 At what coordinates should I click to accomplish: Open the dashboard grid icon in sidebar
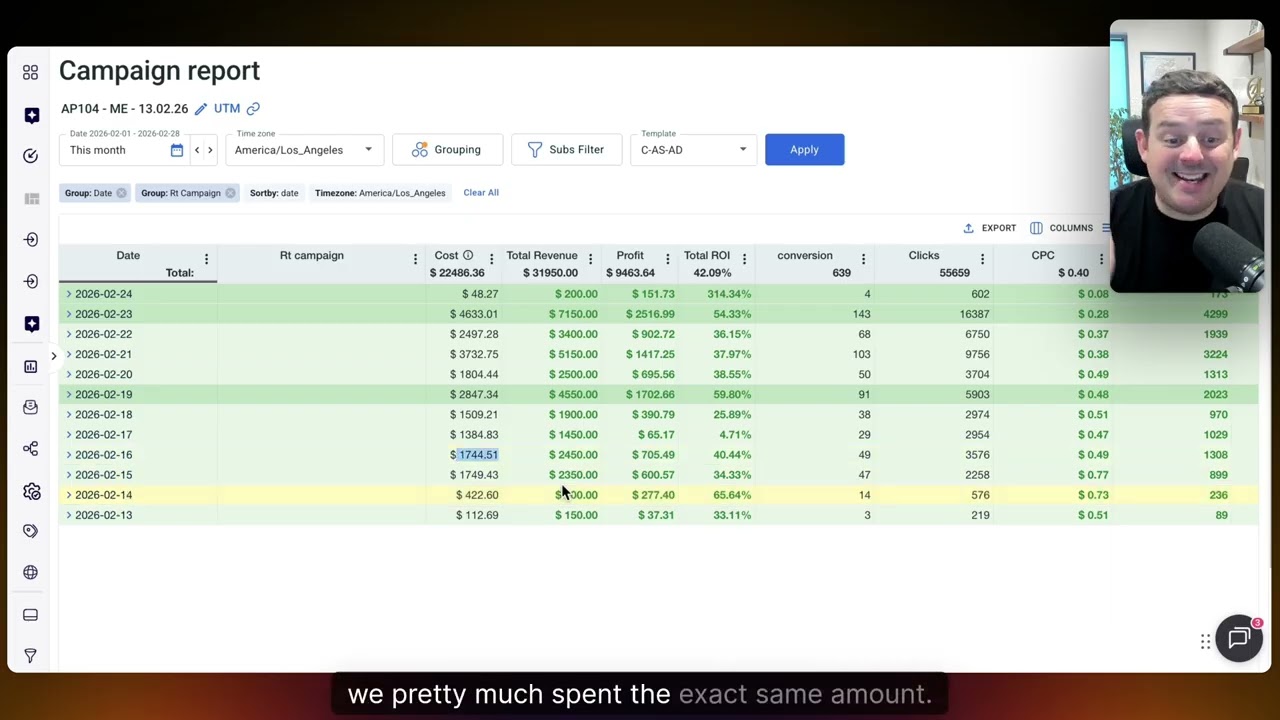pos(30,73)
